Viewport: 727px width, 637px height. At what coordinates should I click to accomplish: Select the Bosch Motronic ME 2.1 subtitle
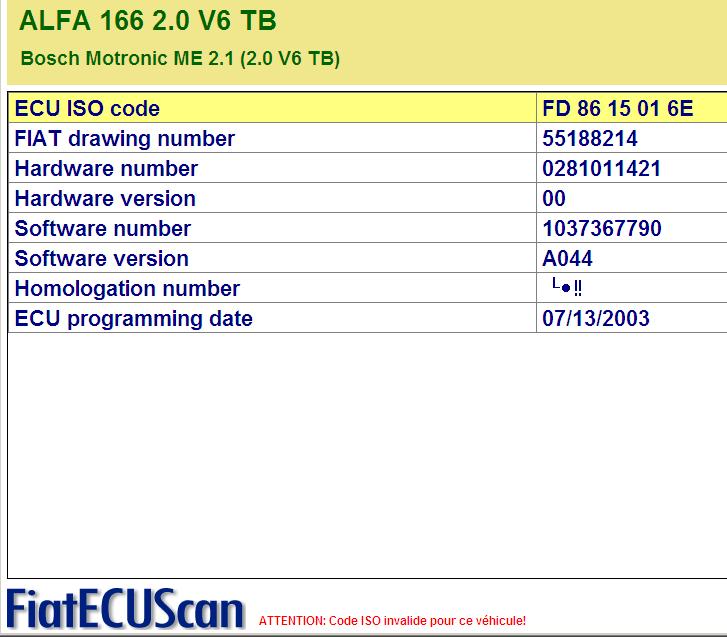click(180, 59)
